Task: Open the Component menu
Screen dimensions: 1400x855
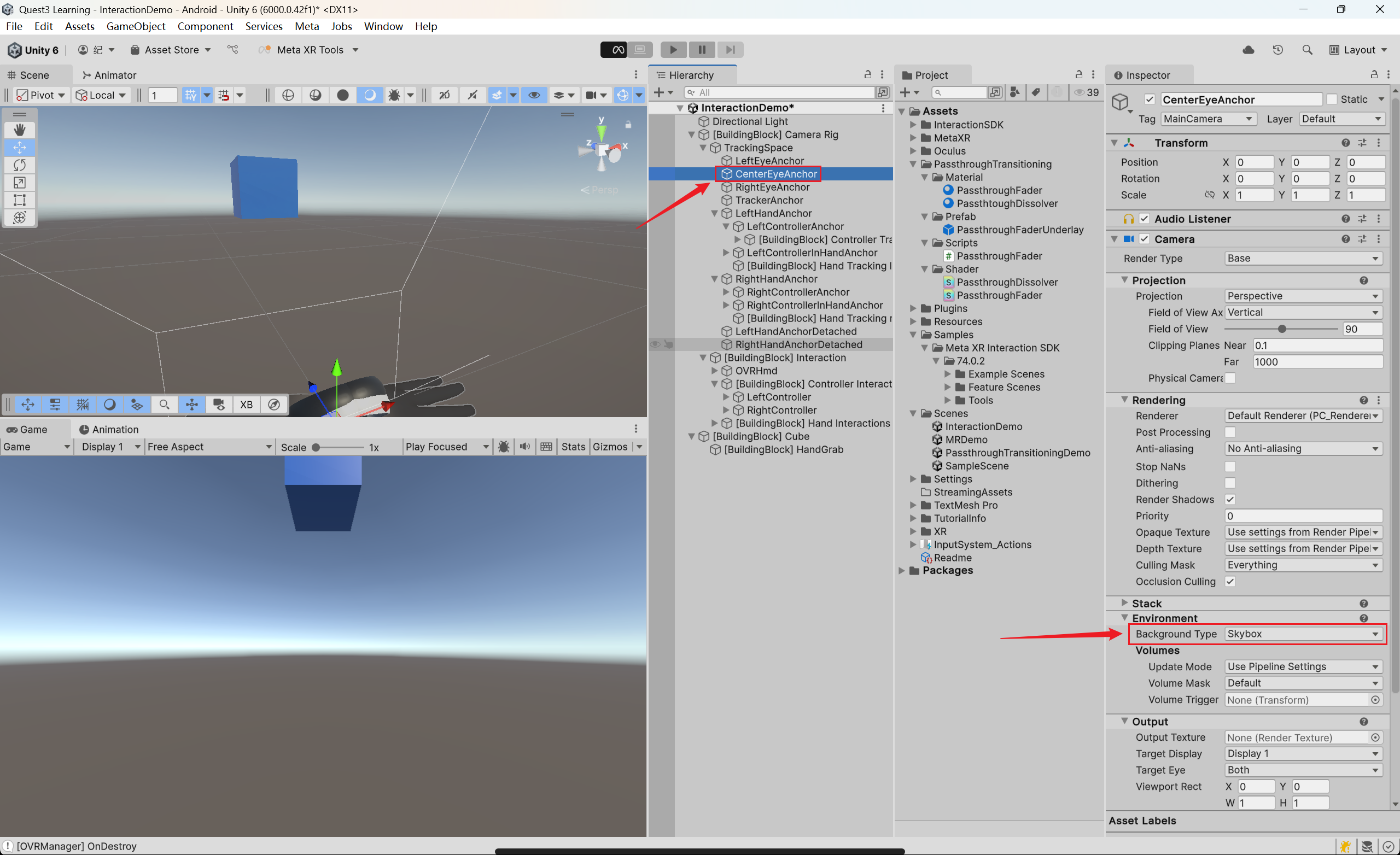Action: (205, 26)
